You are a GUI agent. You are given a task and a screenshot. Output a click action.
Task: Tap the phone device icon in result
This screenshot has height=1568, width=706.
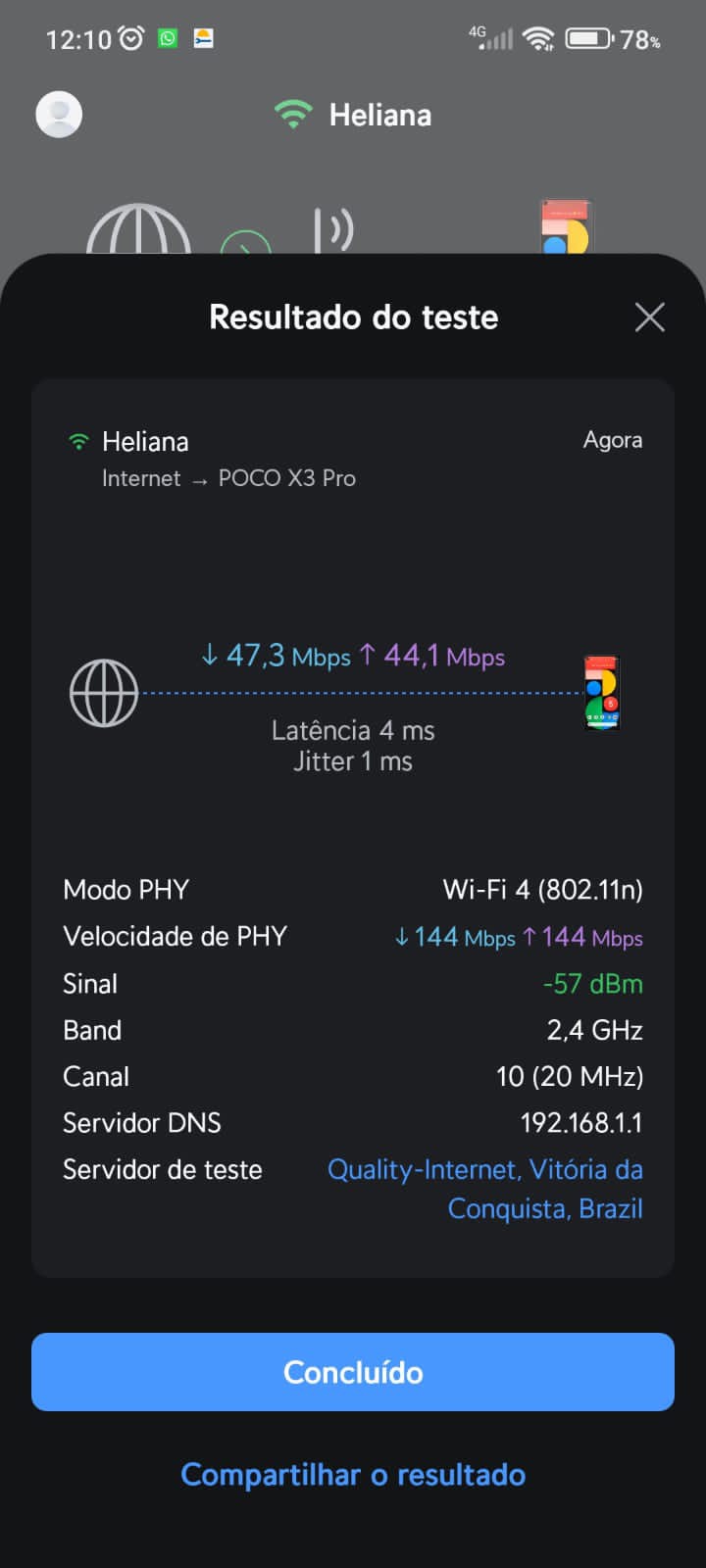[x=601, y=693]
